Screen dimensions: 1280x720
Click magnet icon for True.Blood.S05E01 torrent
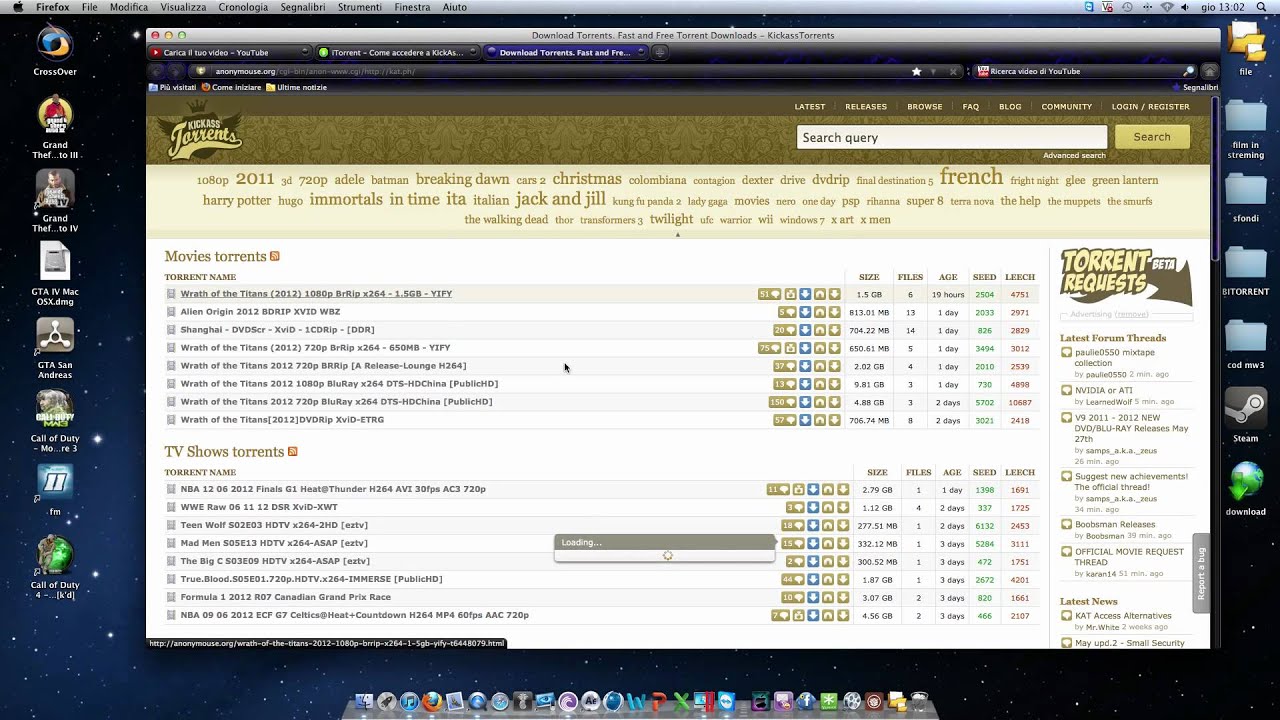[828, 579]
